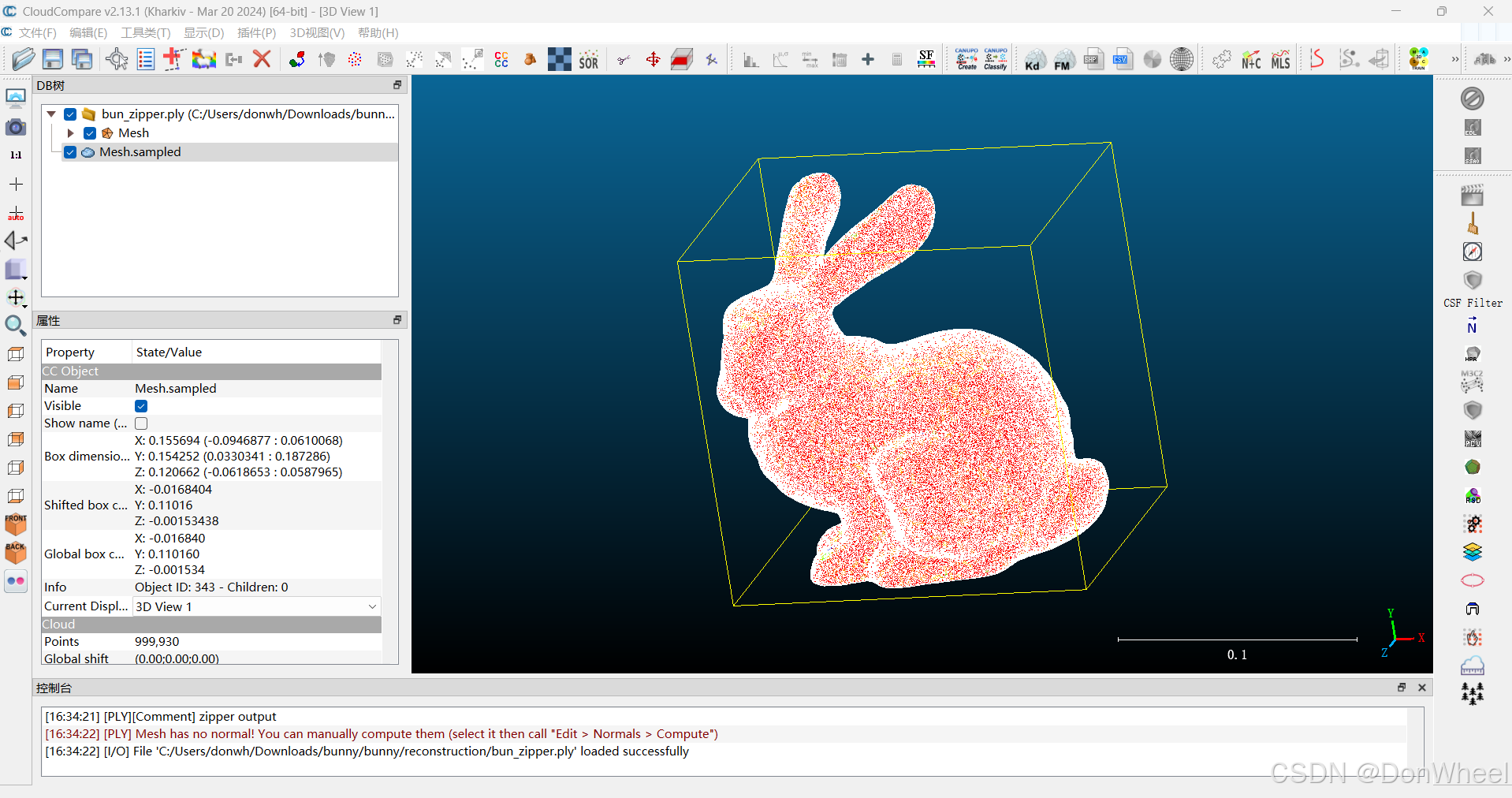1512x798 pixels.
Task: Click the 1:1 zoom scale icon
Action: (16, 155)
